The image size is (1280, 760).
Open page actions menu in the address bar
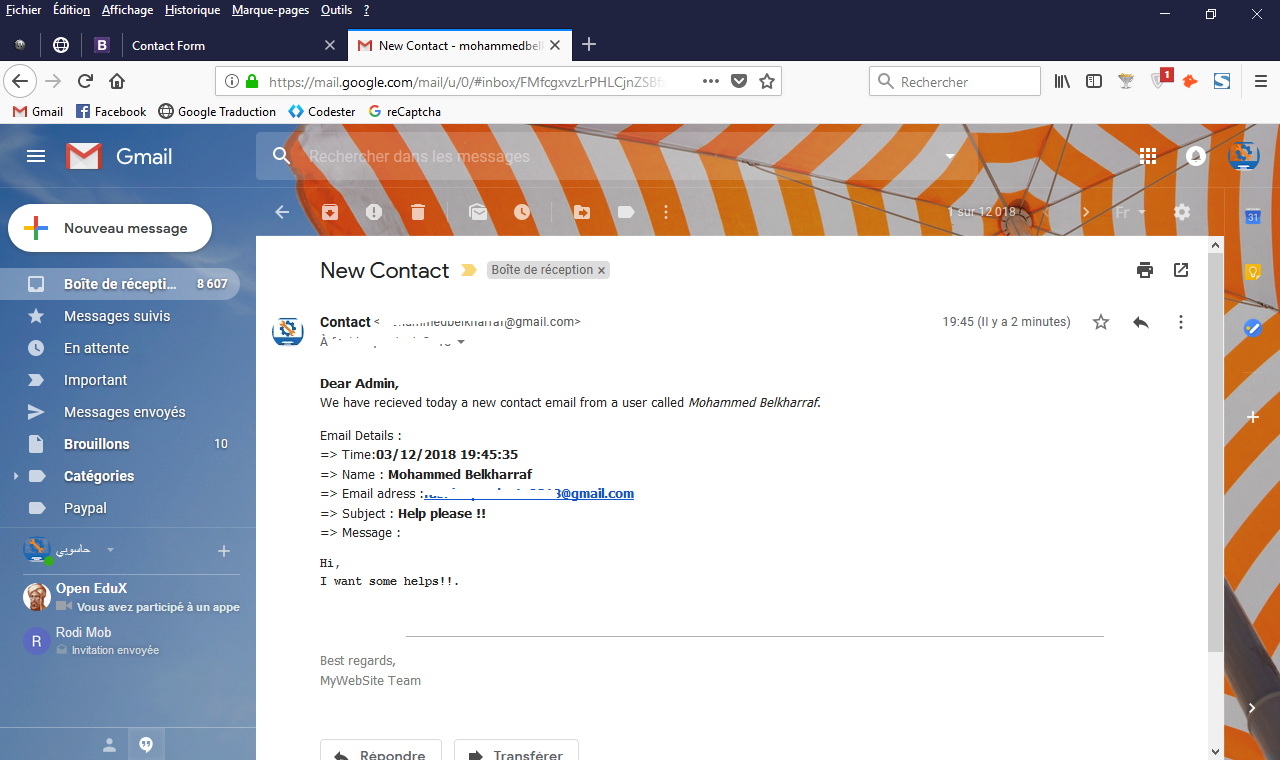point(711,82)
